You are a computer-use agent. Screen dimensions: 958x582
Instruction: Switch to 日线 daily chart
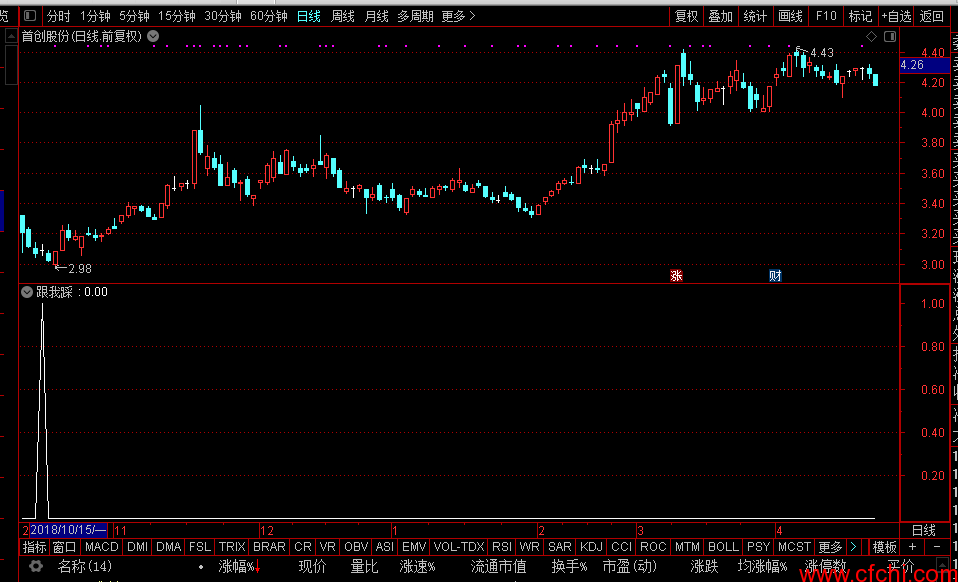click(309, 16)
